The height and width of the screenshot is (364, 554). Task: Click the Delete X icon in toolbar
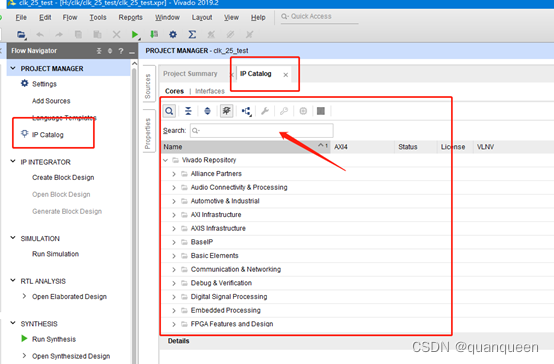116,34
